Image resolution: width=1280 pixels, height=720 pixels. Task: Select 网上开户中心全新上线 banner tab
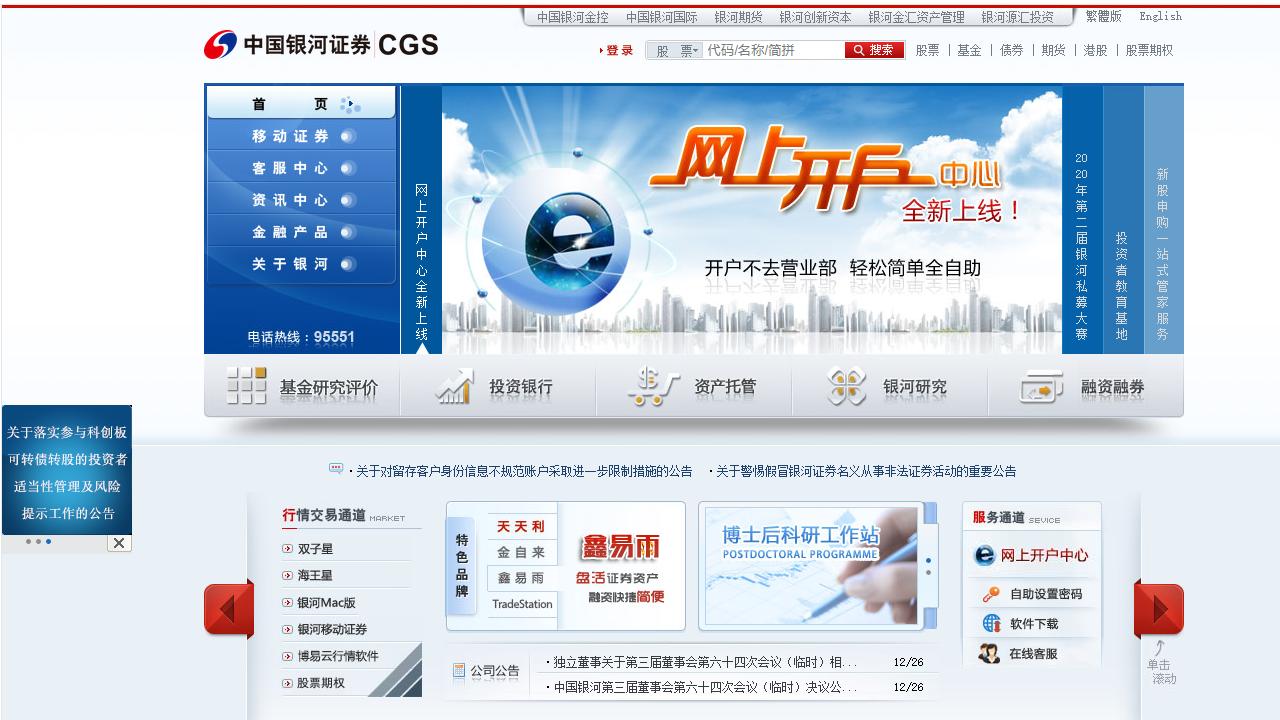coord(421,220)
